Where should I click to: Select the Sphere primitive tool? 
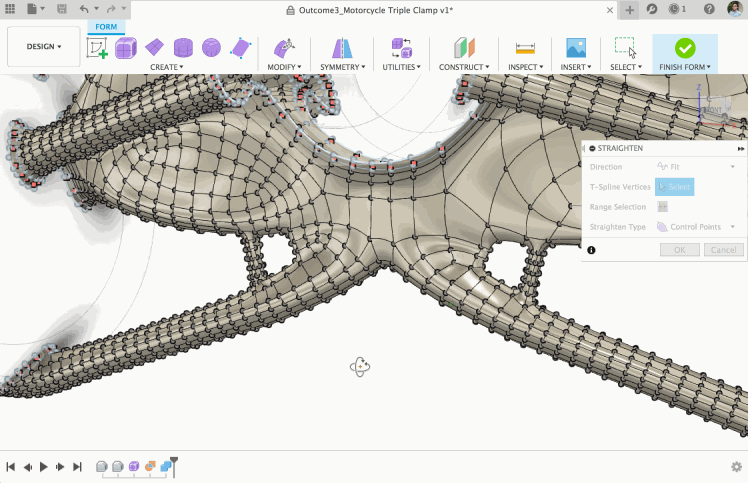tap(211, 48)
